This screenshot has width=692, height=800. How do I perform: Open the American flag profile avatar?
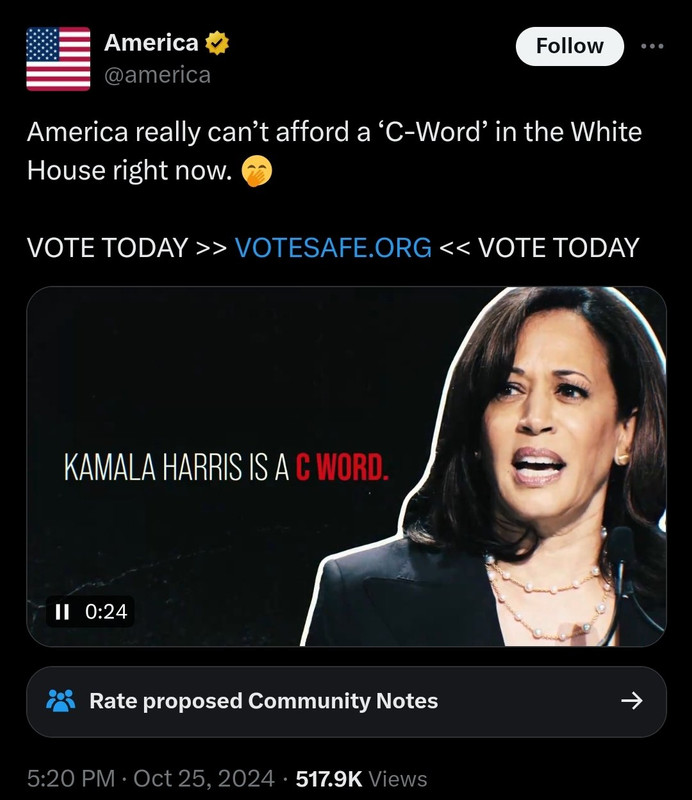point(58,59)
